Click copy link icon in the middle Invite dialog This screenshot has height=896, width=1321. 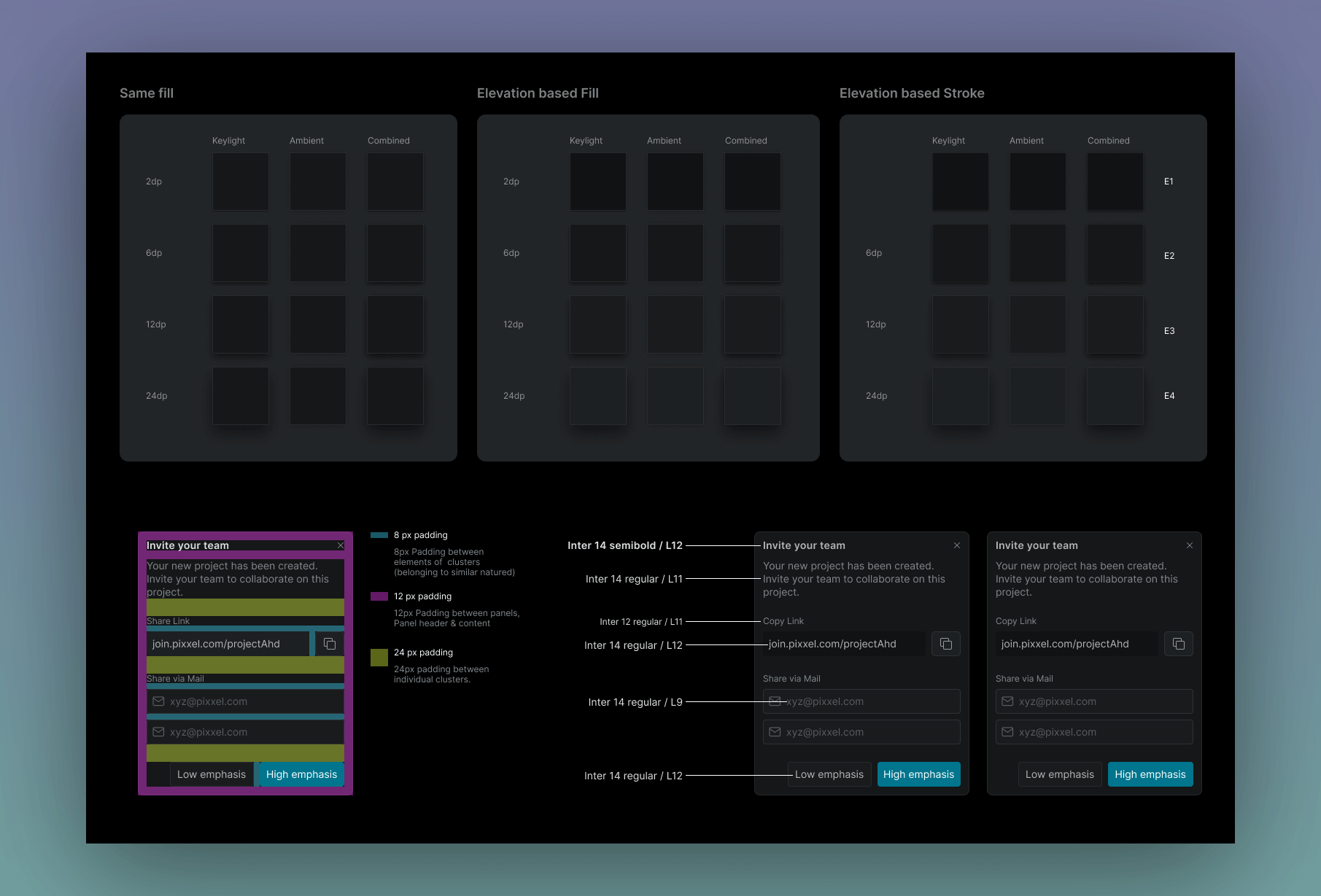click(x=945, y=644)
